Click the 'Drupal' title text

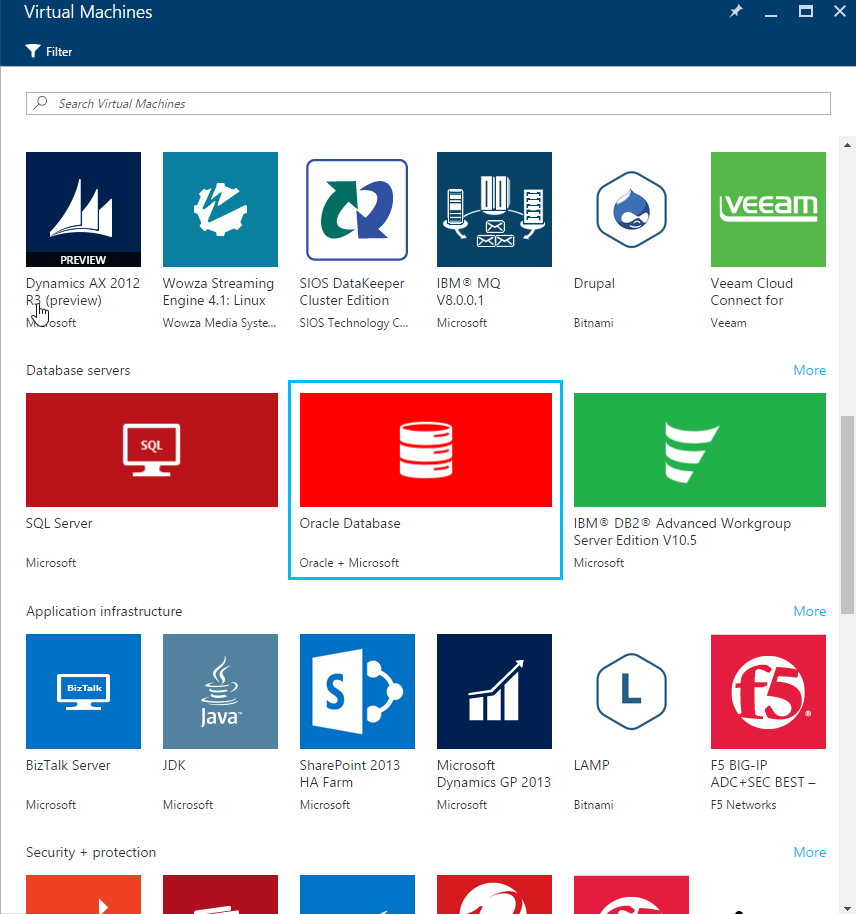594,283
